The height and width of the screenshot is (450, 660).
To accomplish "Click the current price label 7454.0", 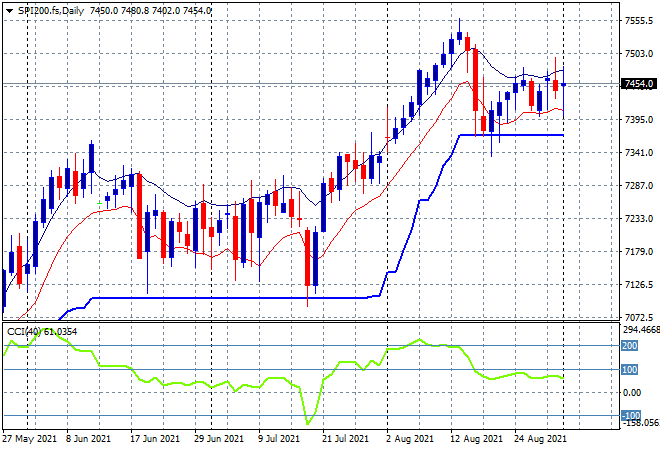I will [639, 84].
